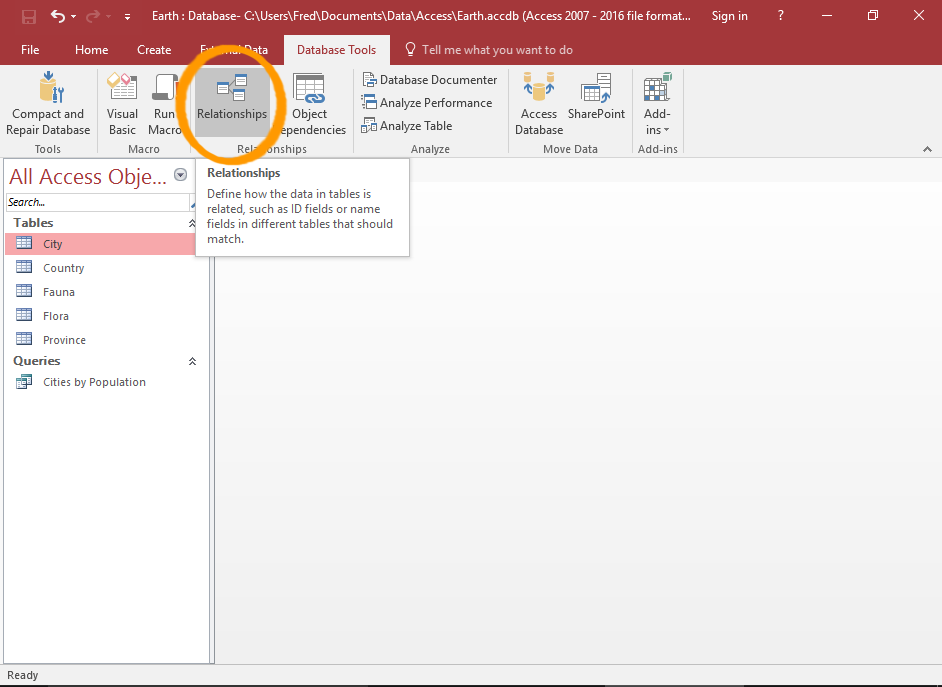Collapse the Queries group
This screenshot has width=942, height=687.
pyautogui.click(x=192, y=362)
